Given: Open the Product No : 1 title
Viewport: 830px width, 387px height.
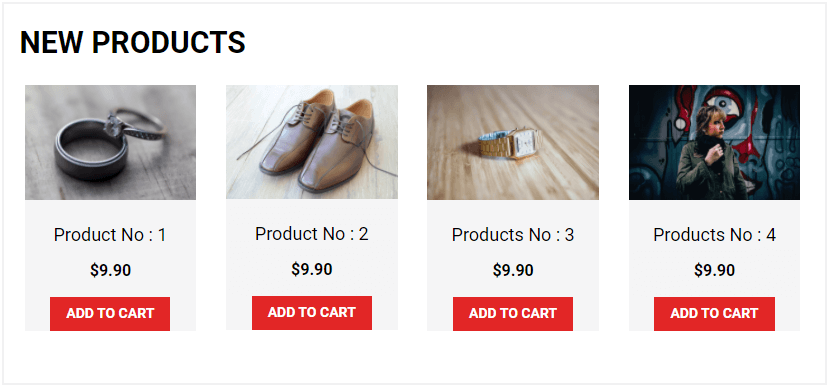Looking at the screenshot, I should click(110, 235).
